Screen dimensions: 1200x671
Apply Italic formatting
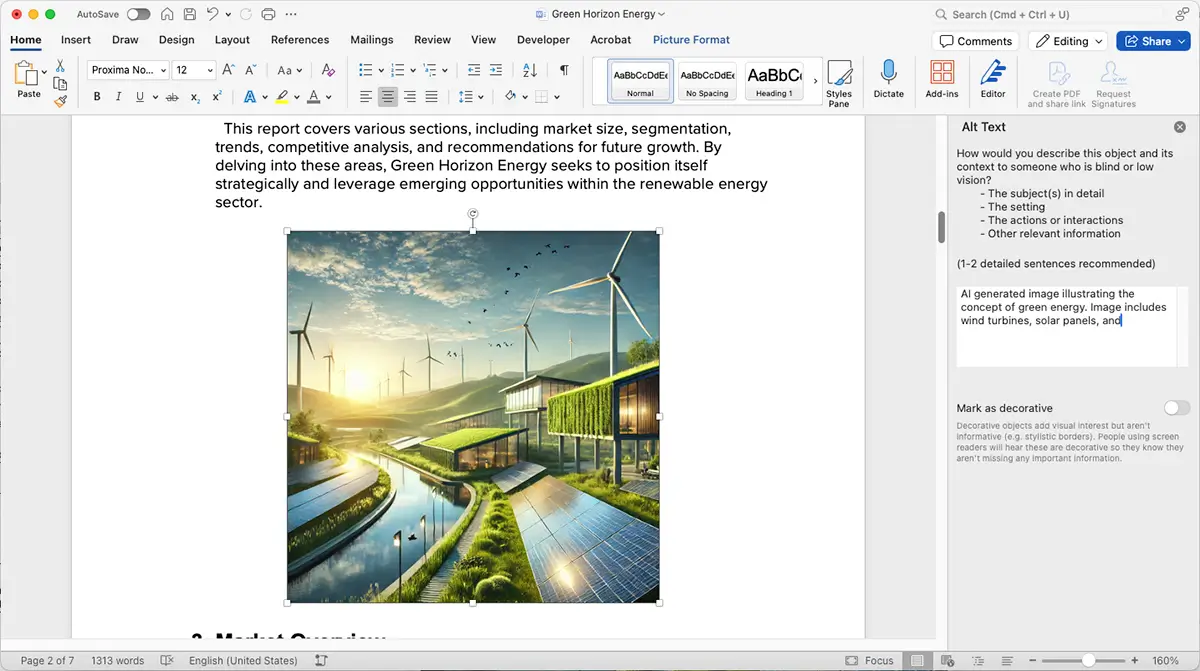[x=117, y=96]
